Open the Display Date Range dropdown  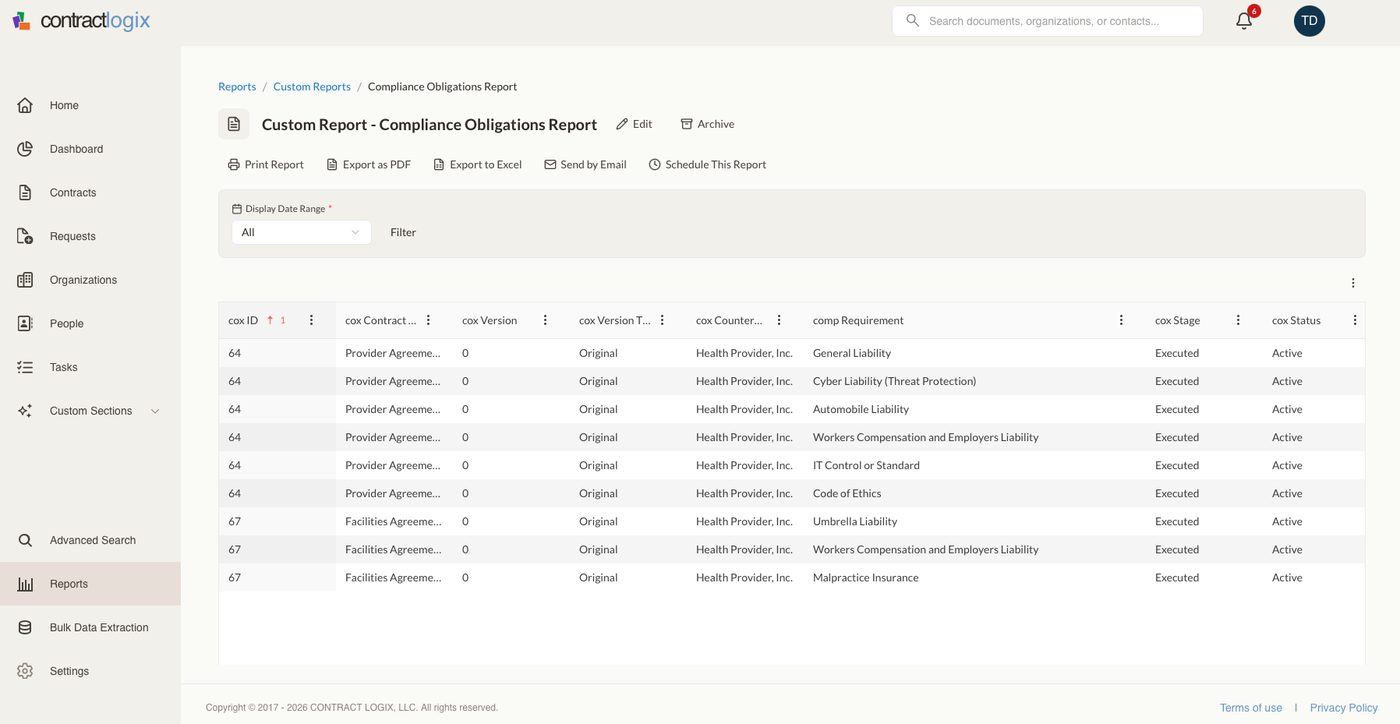(x=301, y=232)
